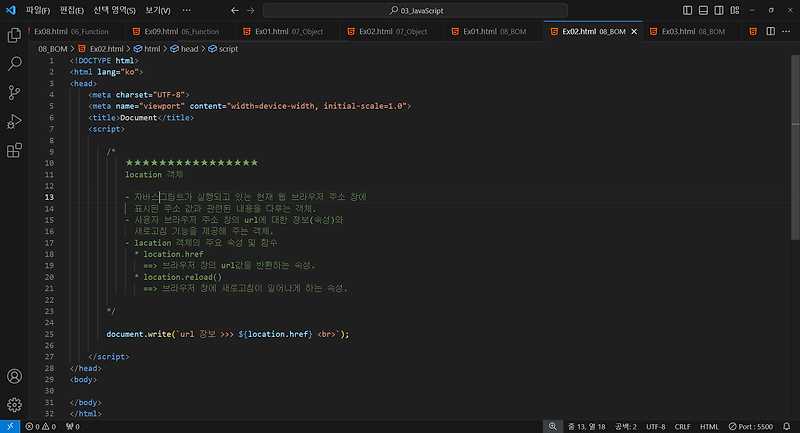
Task: Toggle the bottom panel layout icon
Action: 703,10
